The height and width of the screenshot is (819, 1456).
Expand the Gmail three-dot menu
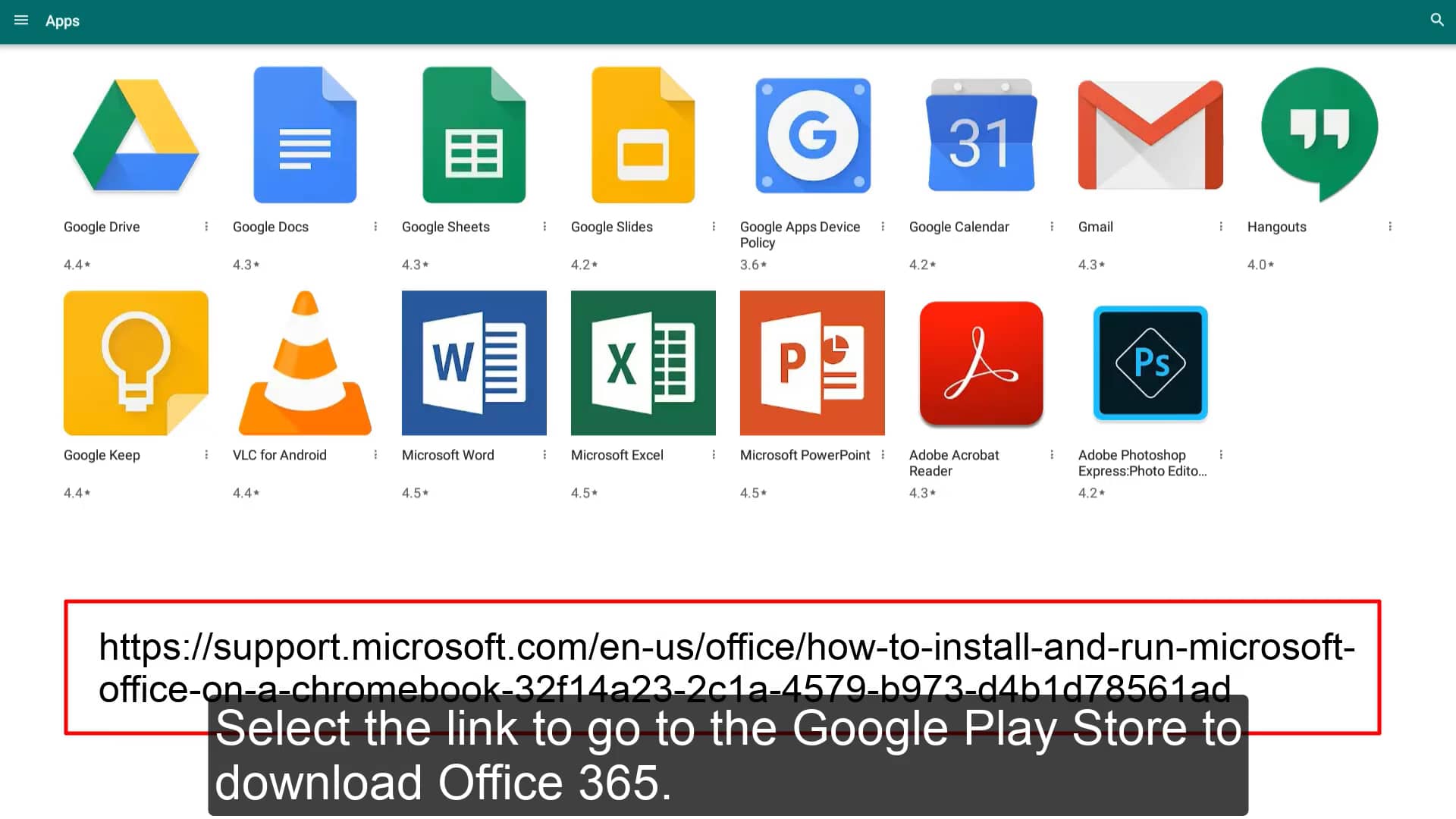pyautogui.click(x=1221, y=227)
